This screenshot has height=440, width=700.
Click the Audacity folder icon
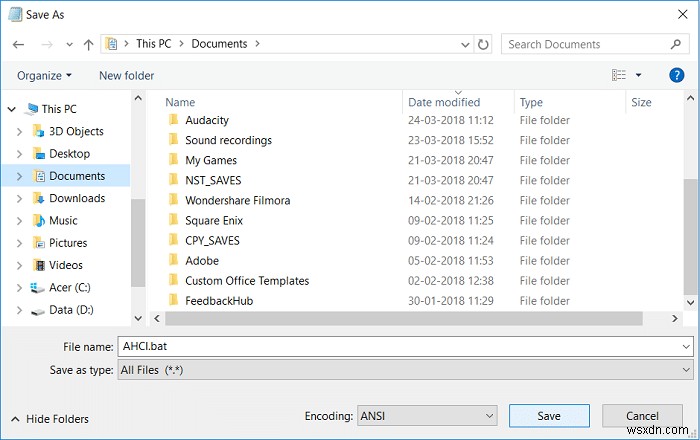[x=174, y=120]
